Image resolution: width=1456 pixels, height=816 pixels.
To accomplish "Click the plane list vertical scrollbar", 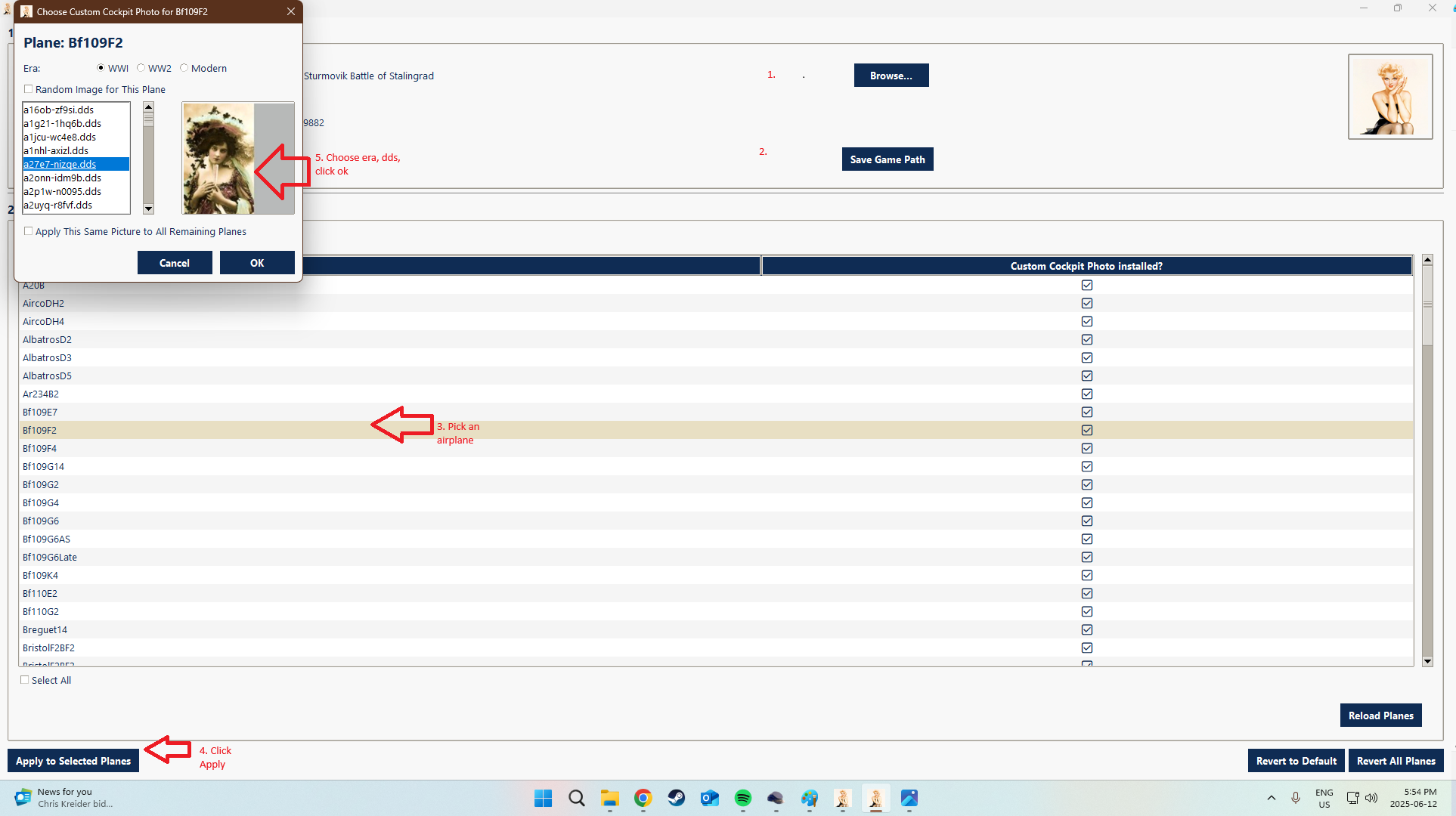I will pos(1427,461).
